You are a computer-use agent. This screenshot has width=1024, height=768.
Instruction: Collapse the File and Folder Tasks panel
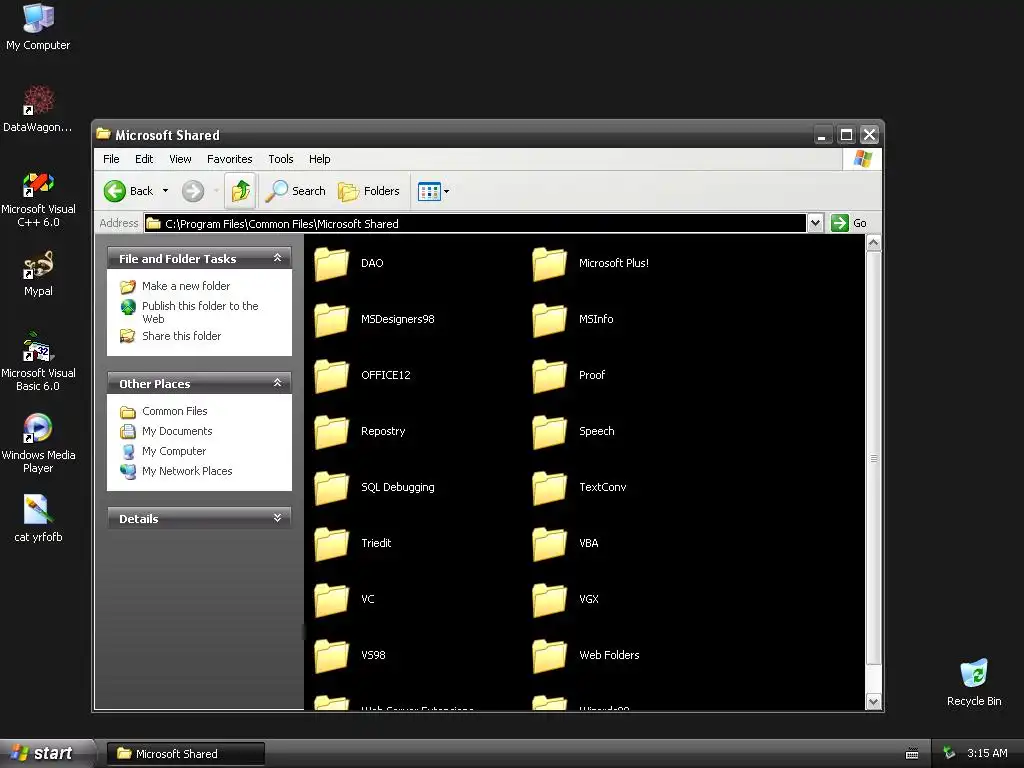click(277, 258)
